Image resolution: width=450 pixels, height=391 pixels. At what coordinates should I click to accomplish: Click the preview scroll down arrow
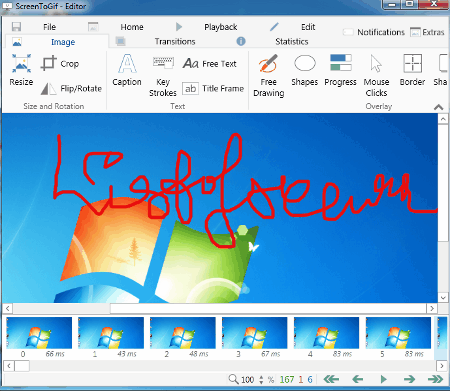click(443, 298)
